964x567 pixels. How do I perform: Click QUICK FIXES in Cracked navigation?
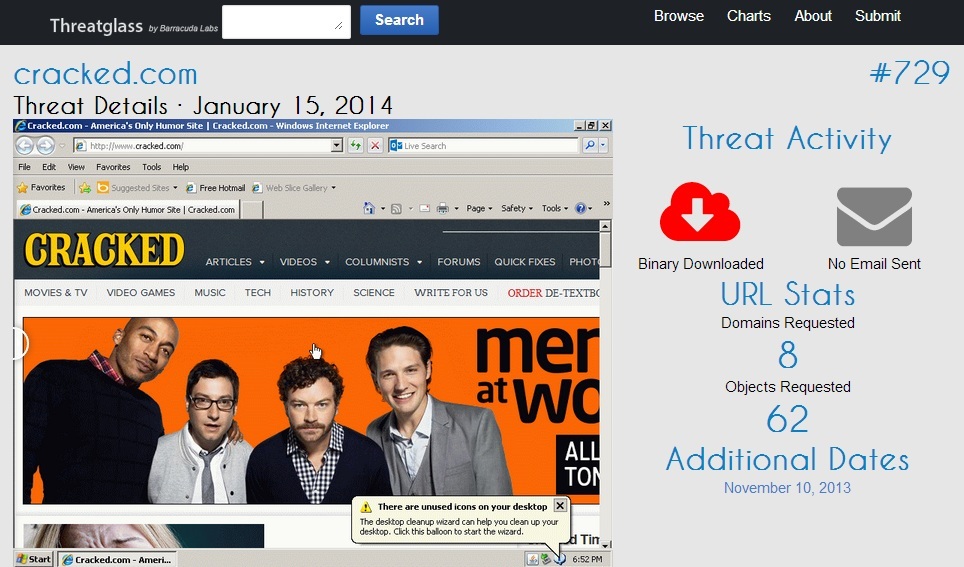click(524, 261)
